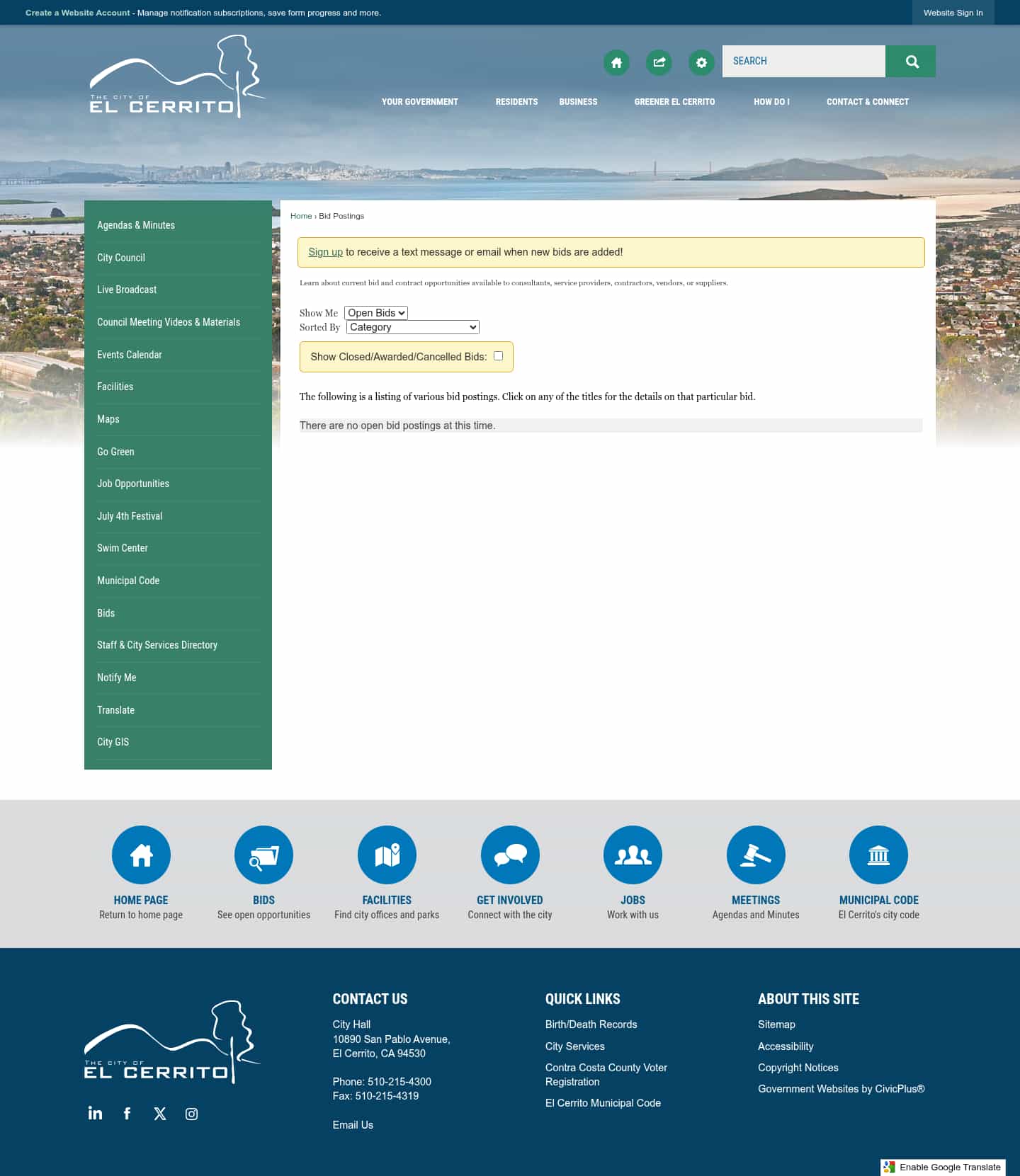
Task: Click into the Search input field
Action: 804,62
